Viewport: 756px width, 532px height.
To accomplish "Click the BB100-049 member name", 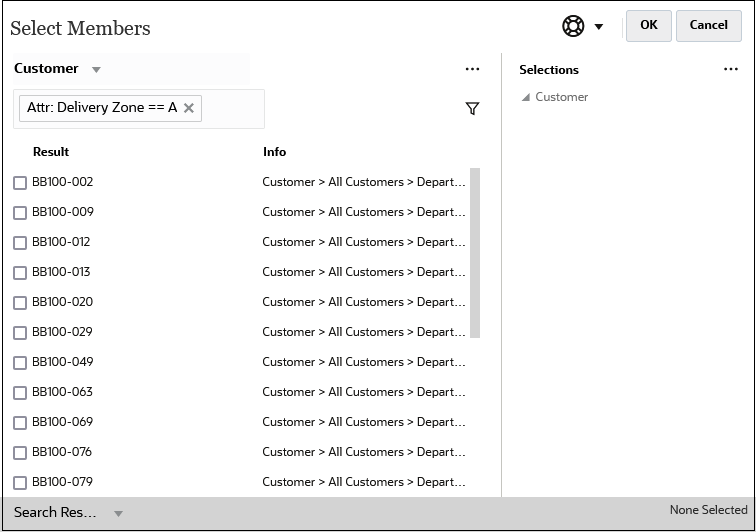I will (62, 362).
